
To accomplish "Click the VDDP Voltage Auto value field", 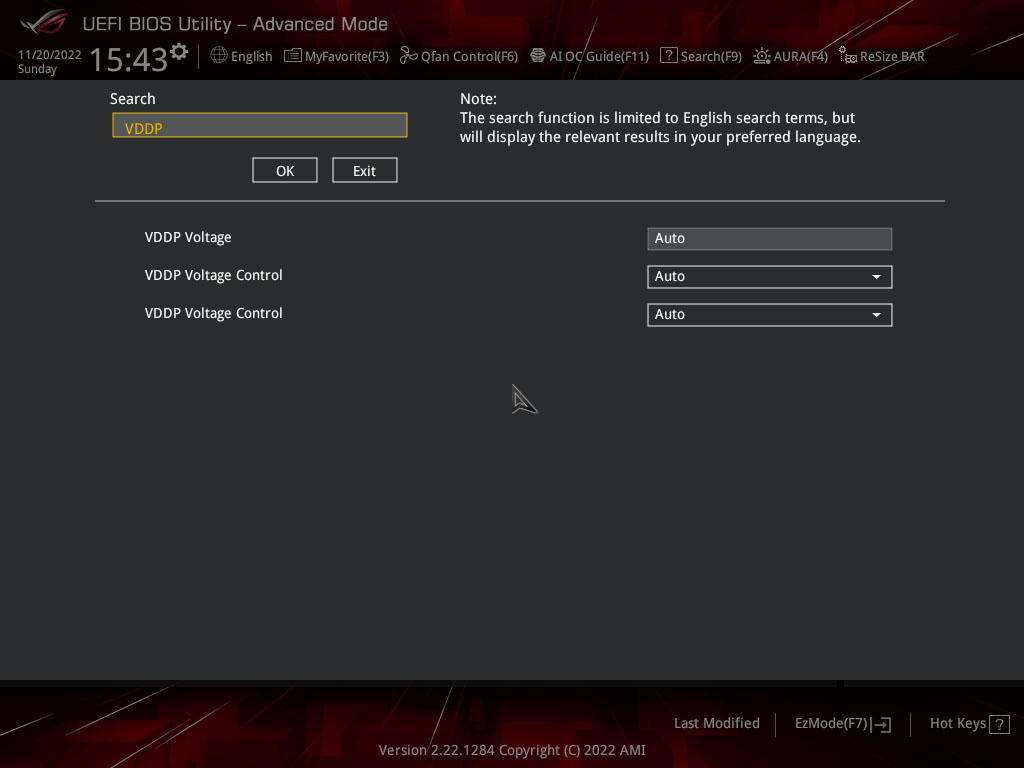I will 769,238.
